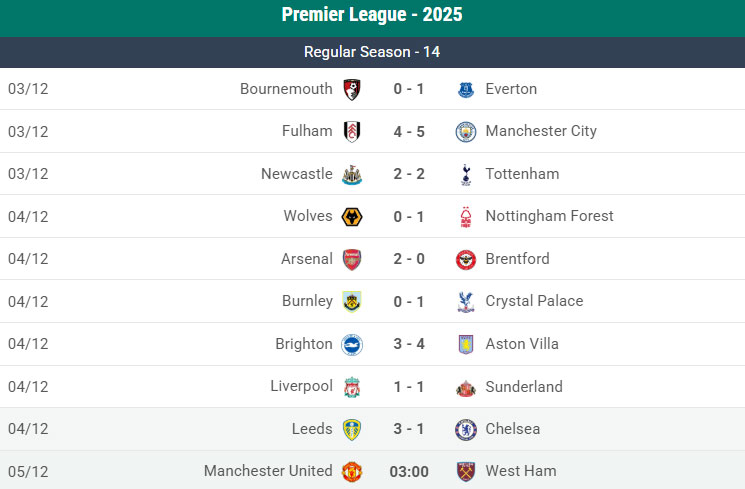Click the Everton club crest
The width and height of the screenshot is (745, 489).
point(465,89)
